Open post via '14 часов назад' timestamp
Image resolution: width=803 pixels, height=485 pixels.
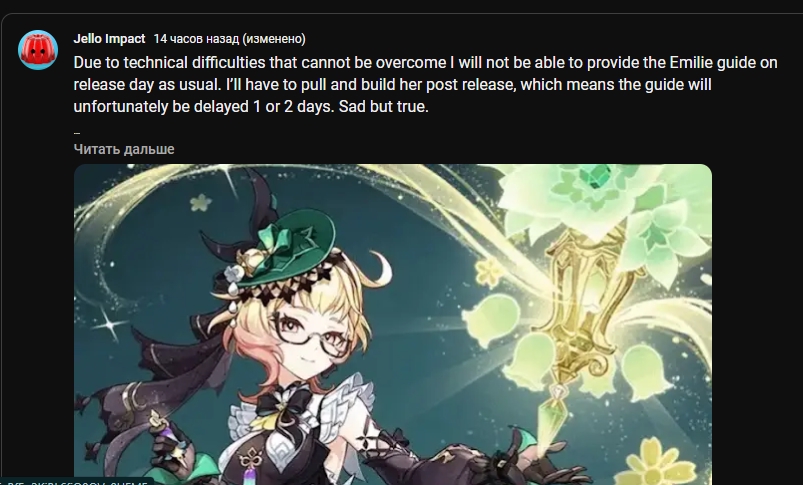pyautogui.click(x=196, y=39)
